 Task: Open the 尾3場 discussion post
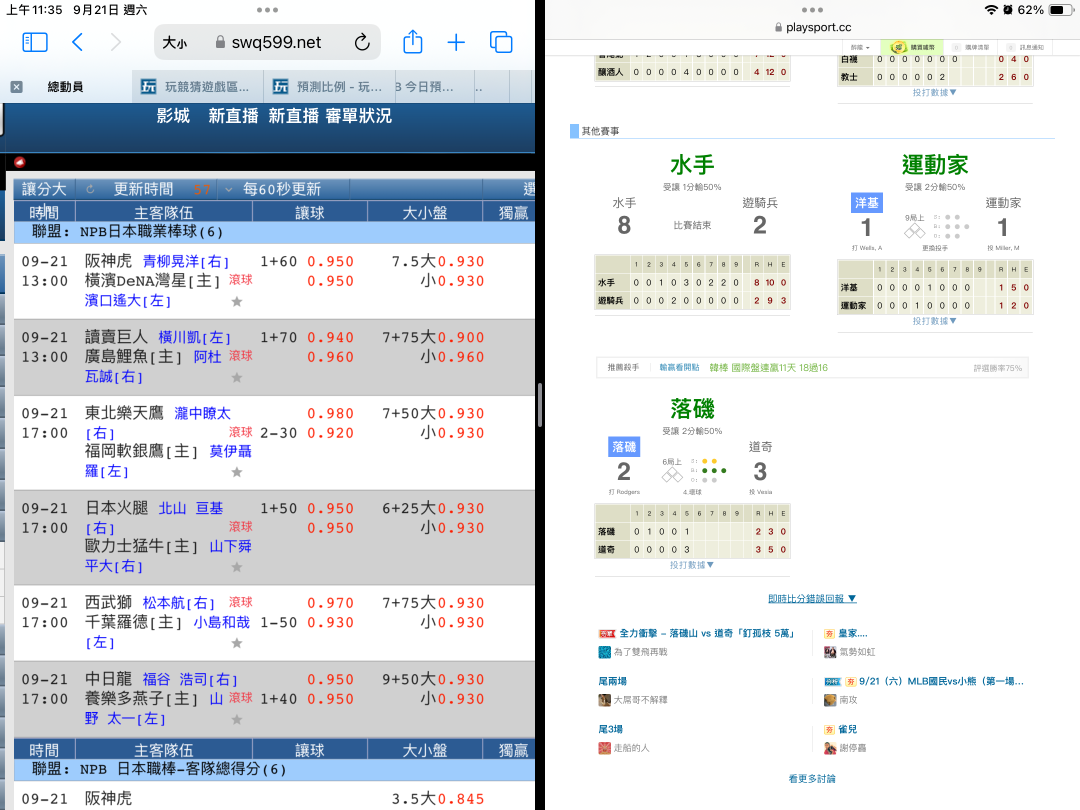(x=610, y=729)
